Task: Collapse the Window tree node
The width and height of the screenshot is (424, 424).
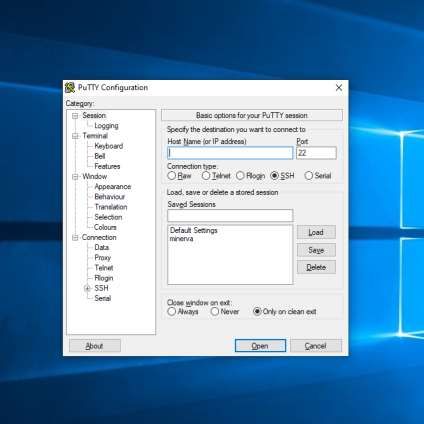Action: point(75,177)
